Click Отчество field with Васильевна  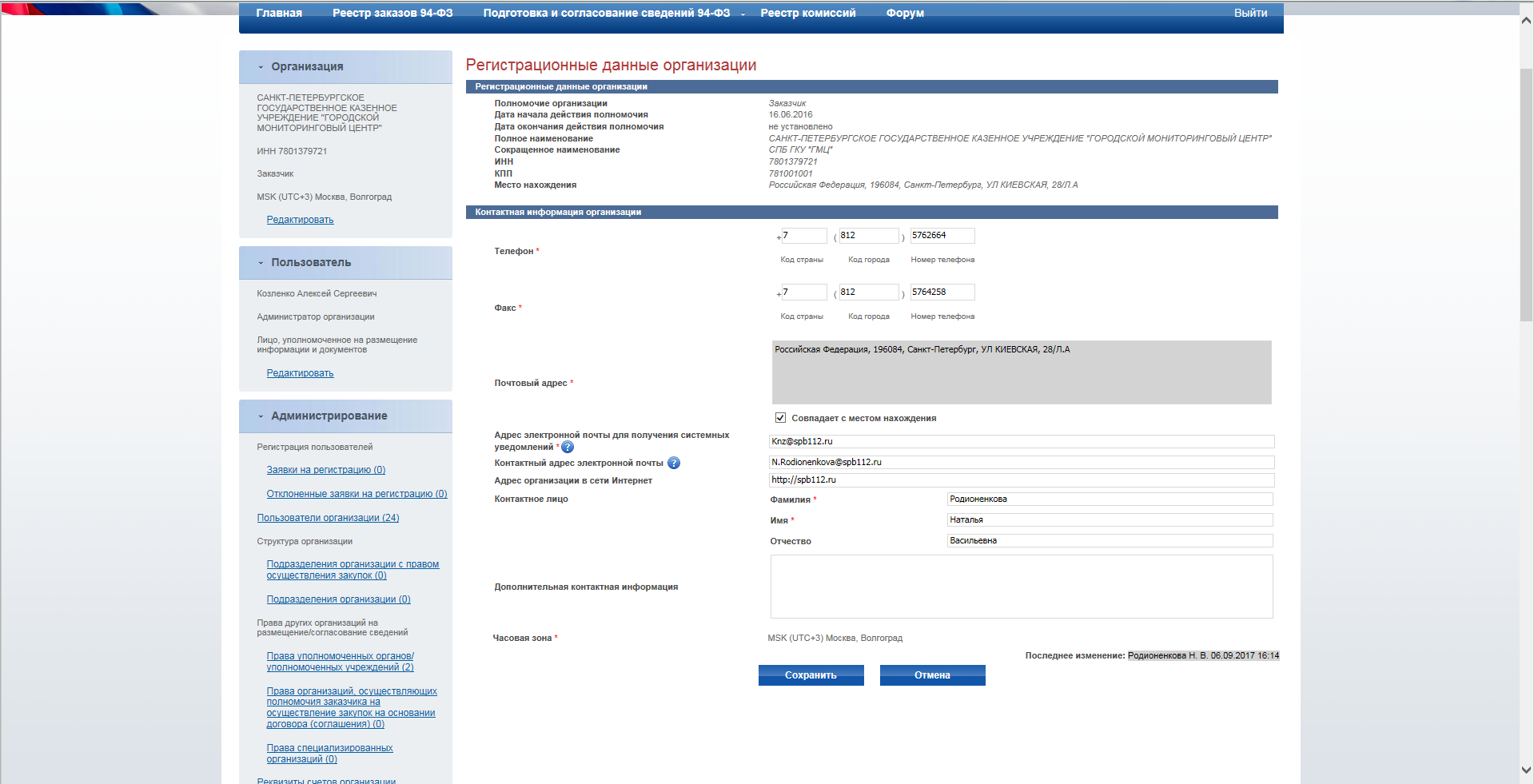click(1110, 540)
